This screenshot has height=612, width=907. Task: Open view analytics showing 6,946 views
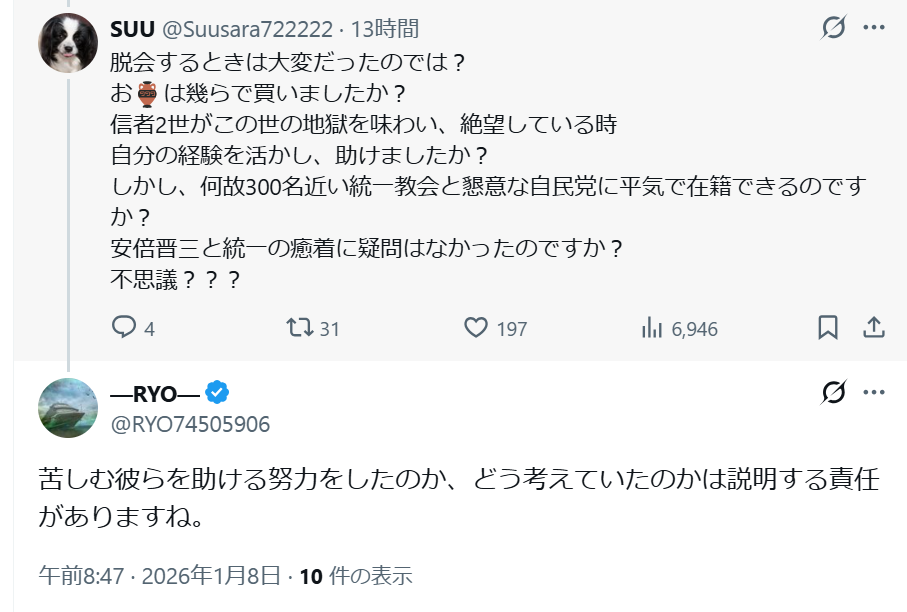tap(652, 328)
